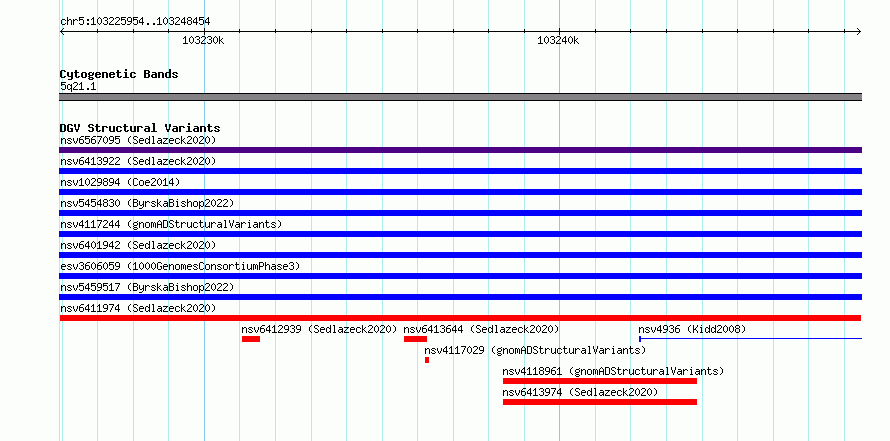Select the gray 5q21.1 cytogenetic band

[460, 97]
